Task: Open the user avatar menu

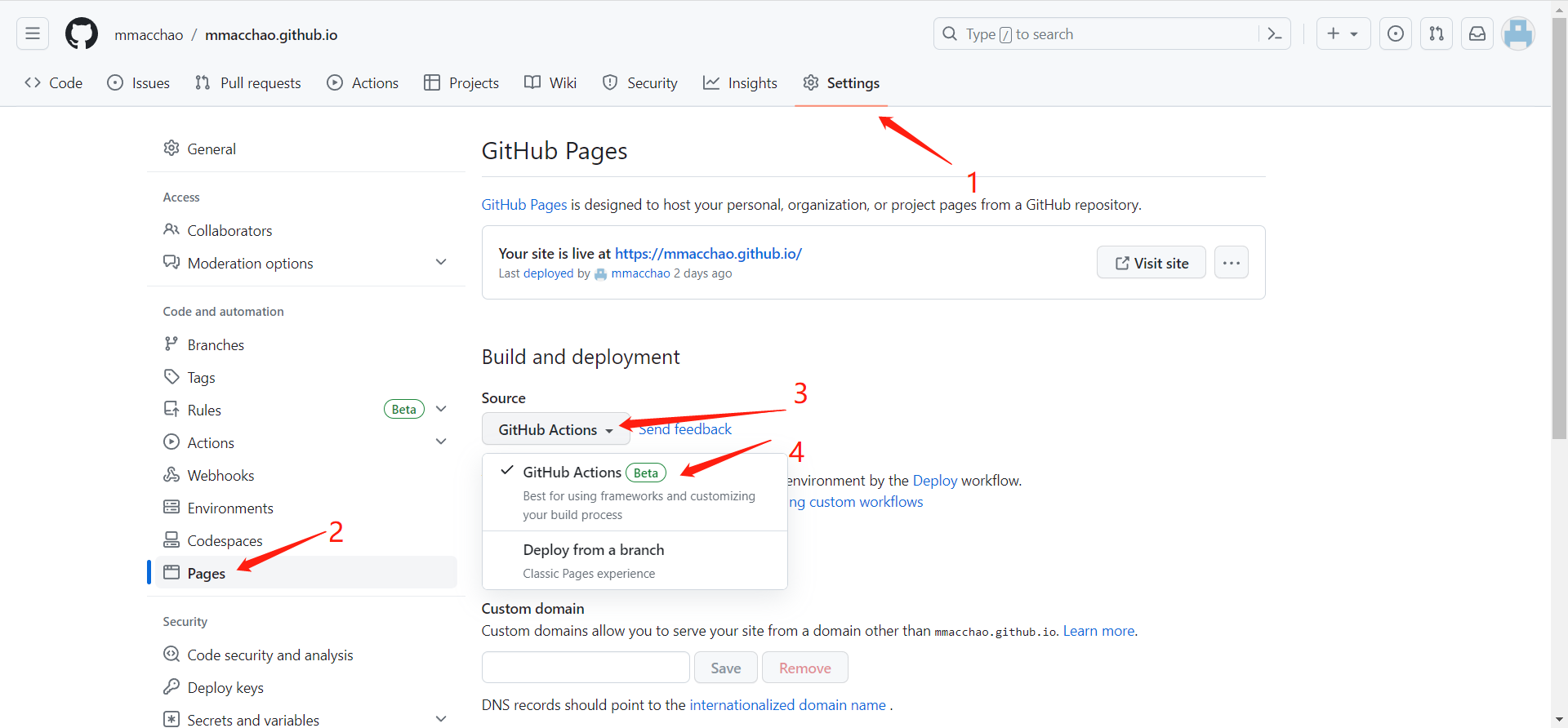Action: point(1518,33)
